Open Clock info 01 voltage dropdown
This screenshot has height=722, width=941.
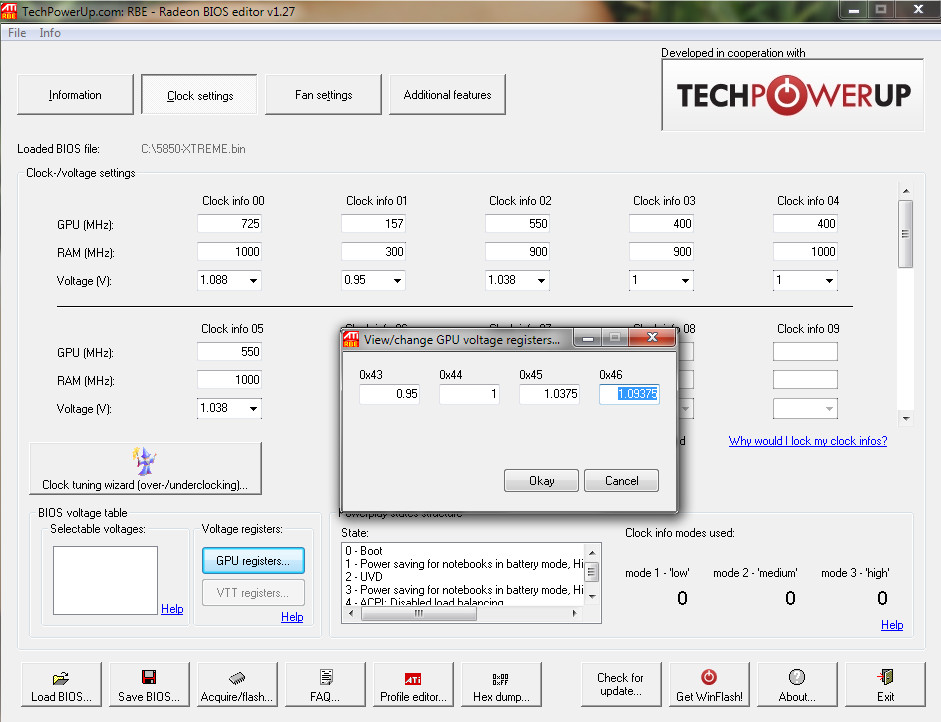[x=397, y=280]
